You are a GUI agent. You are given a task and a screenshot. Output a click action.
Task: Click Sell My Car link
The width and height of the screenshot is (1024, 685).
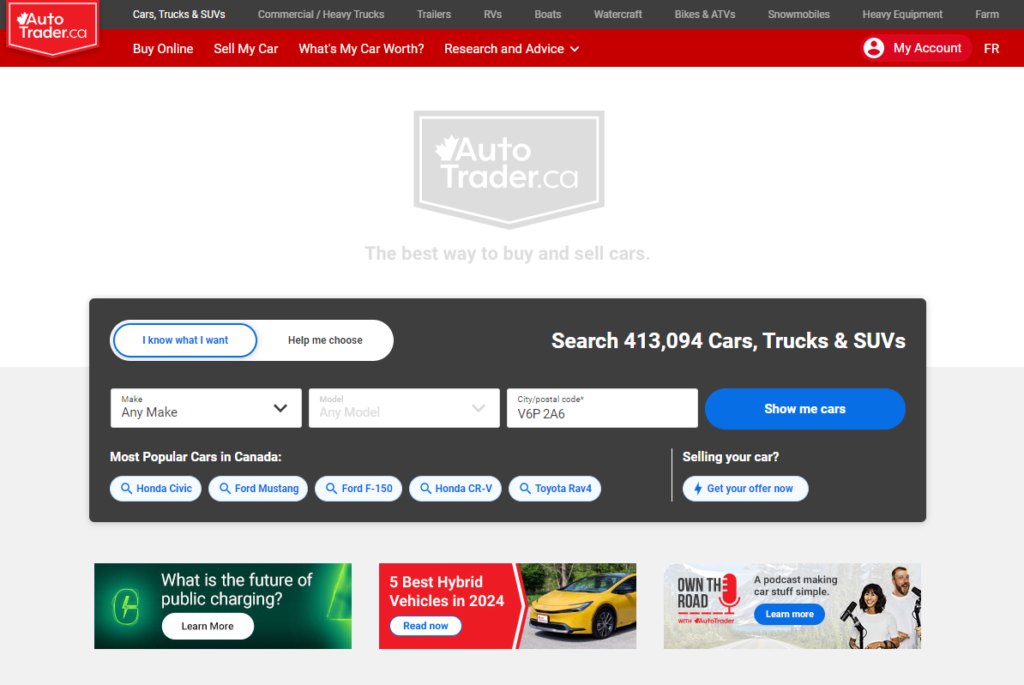click(246, 49)
